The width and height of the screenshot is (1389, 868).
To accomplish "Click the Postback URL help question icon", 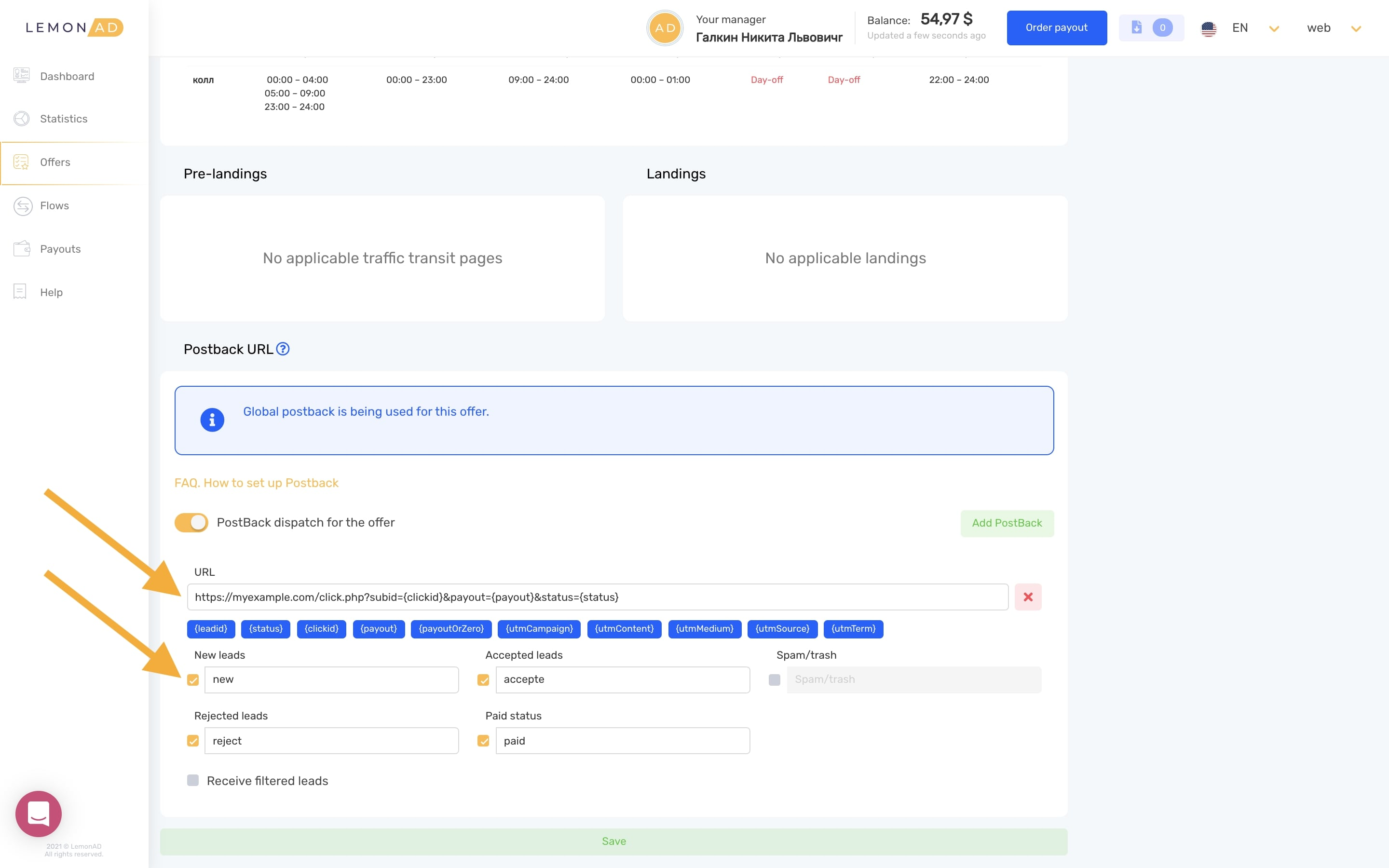I will tap(283, 349).
